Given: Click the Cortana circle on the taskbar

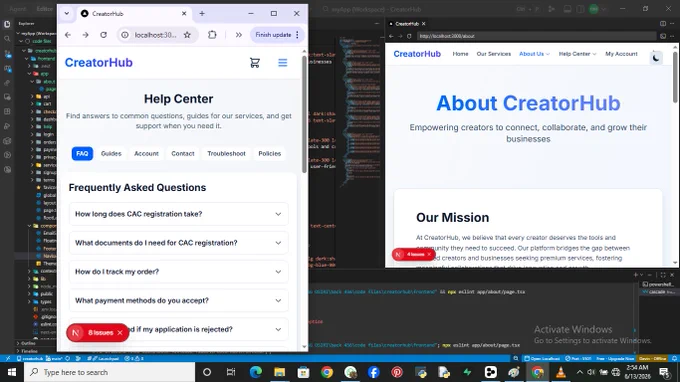Looking at the screenshot, I should 207,372.
